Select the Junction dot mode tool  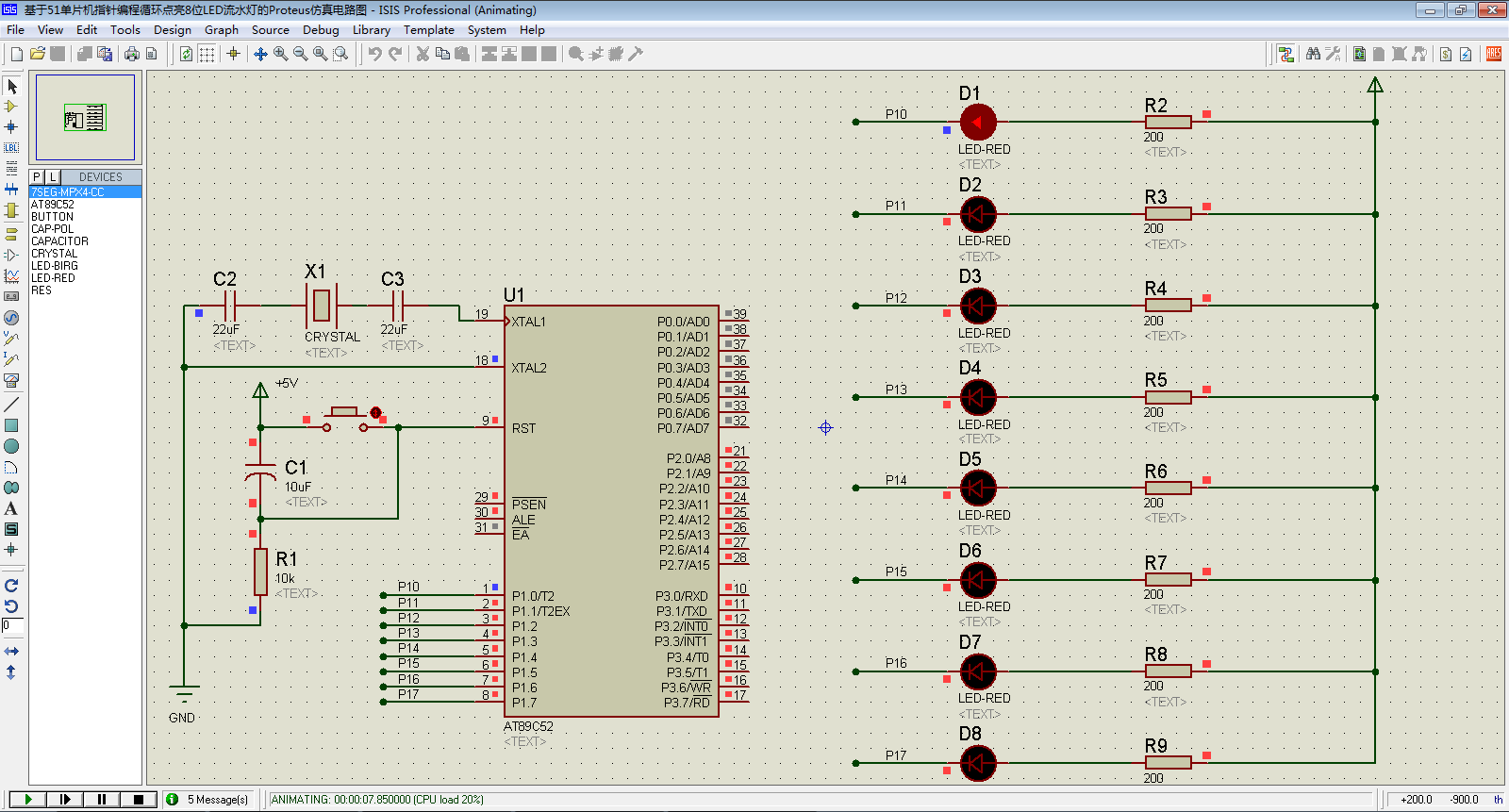[11, 127]
